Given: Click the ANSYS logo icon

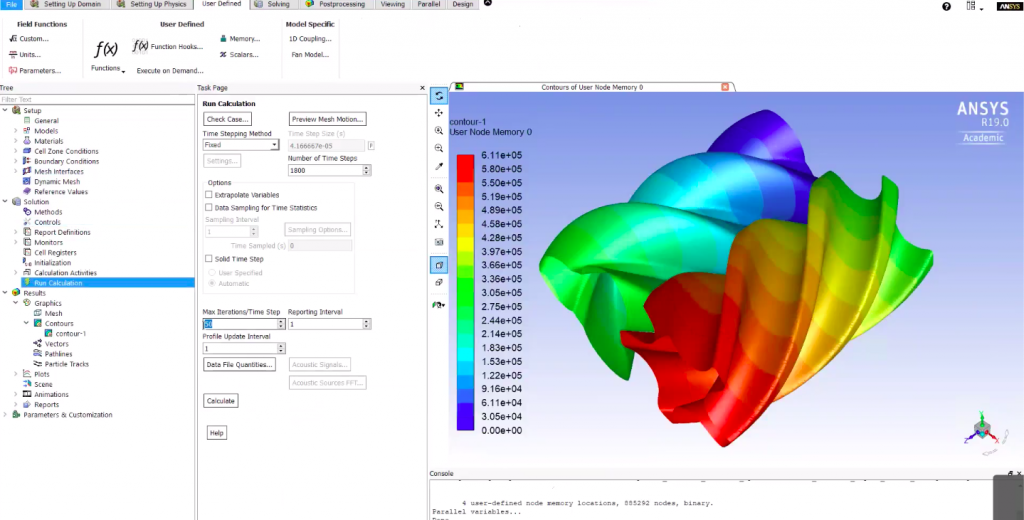Looking at the screenshot, I should (1008, 7).
